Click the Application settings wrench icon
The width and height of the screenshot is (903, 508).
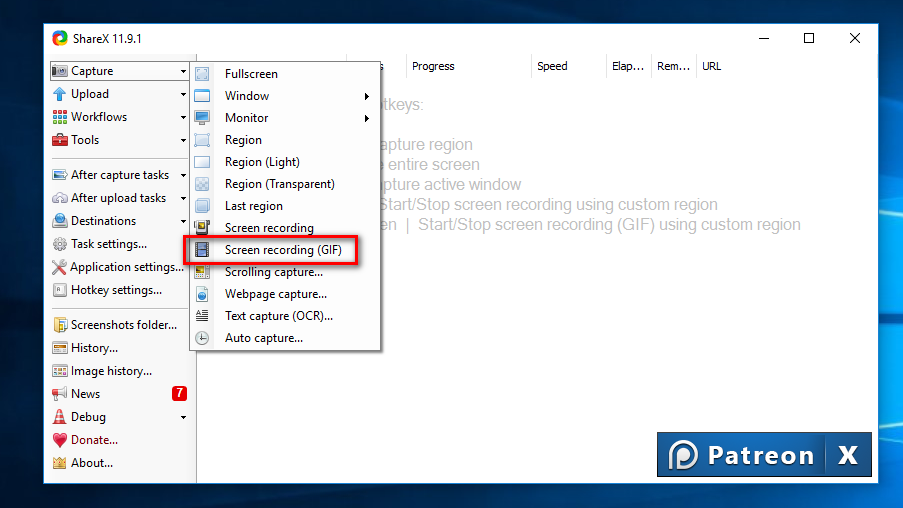[59, 267]
